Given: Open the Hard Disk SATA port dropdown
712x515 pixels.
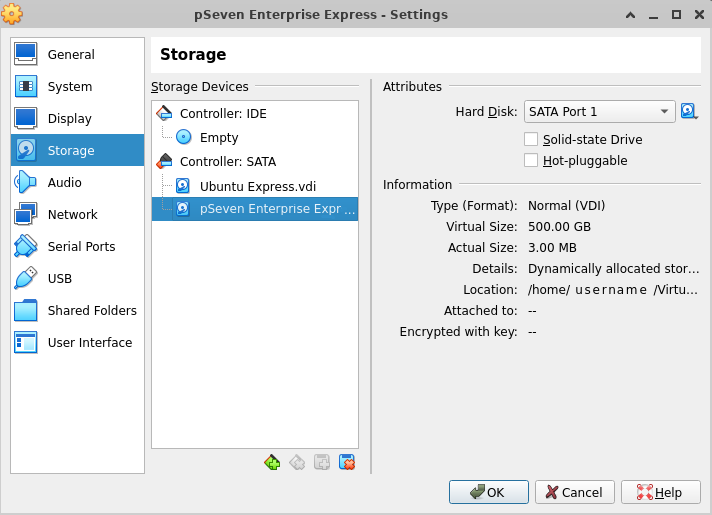Looking at the screenshot, I should coord(599,111).
